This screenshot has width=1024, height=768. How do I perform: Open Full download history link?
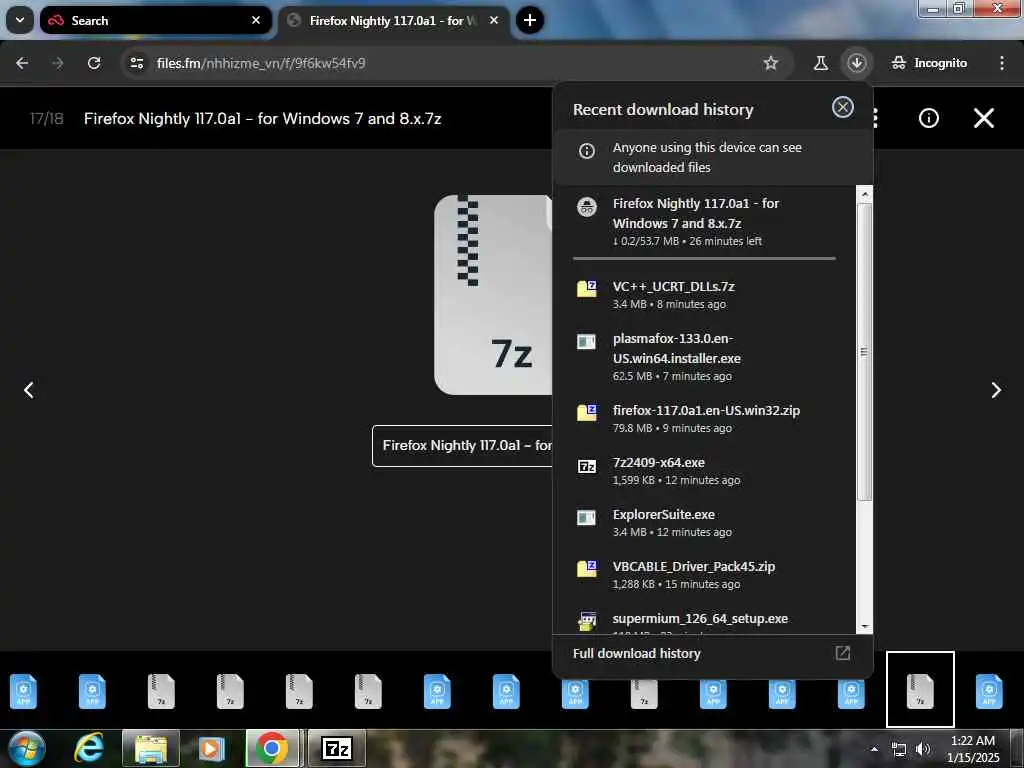(x=636, y=653)
